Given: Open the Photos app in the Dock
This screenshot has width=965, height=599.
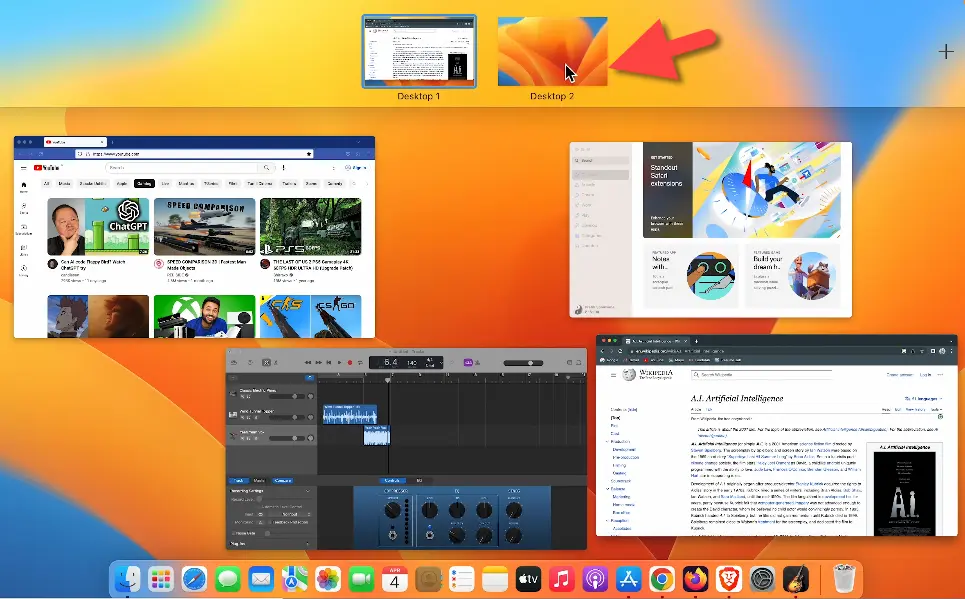Looking at the screenshot, I should pos(328,579).
